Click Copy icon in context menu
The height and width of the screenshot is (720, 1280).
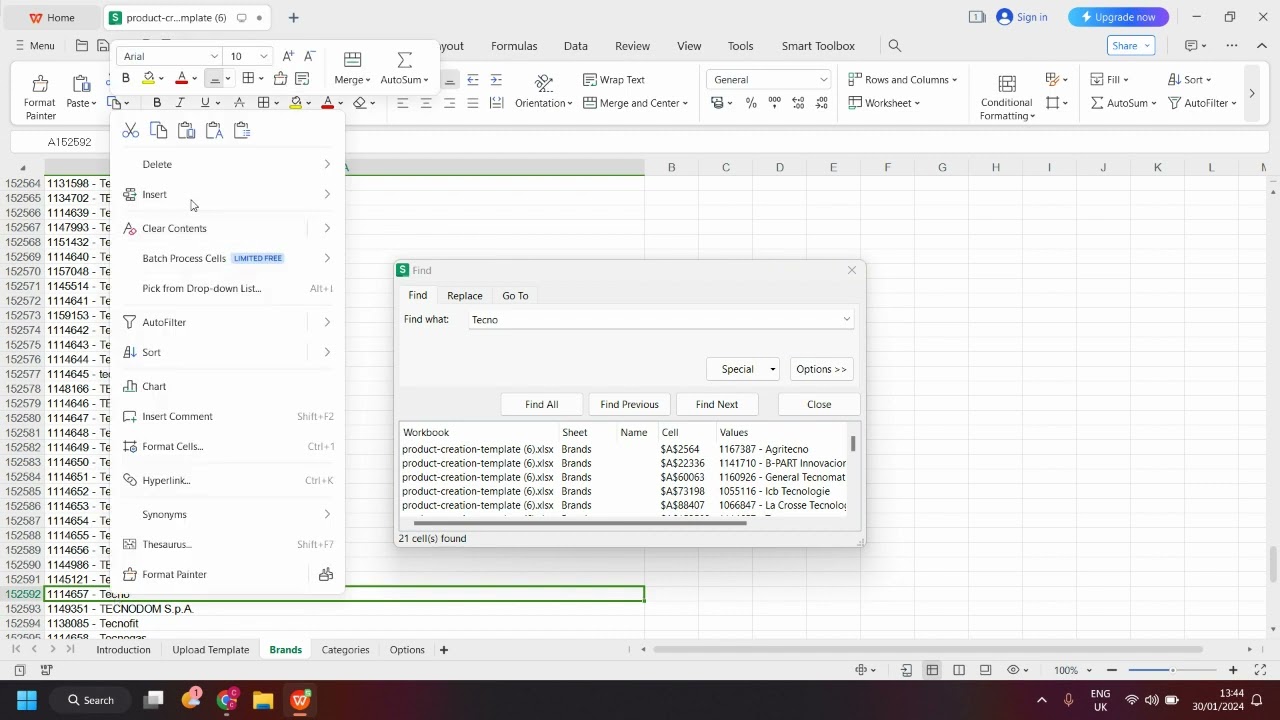pos(158,131)
